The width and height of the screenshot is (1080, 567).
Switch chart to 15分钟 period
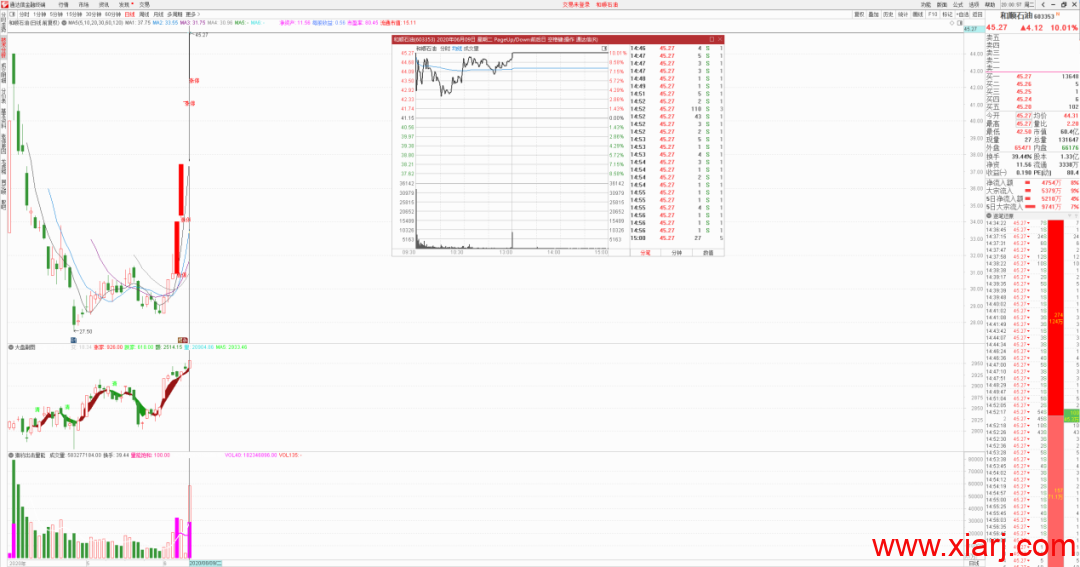click(74, 14)
